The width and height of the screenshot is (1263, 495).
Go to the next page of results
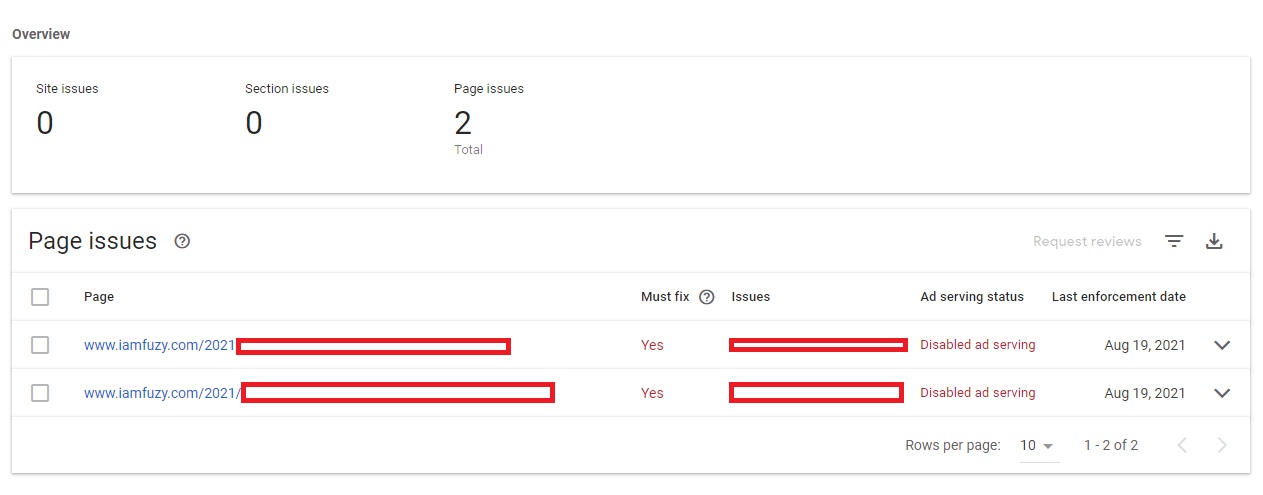[x=1222, y=445]
